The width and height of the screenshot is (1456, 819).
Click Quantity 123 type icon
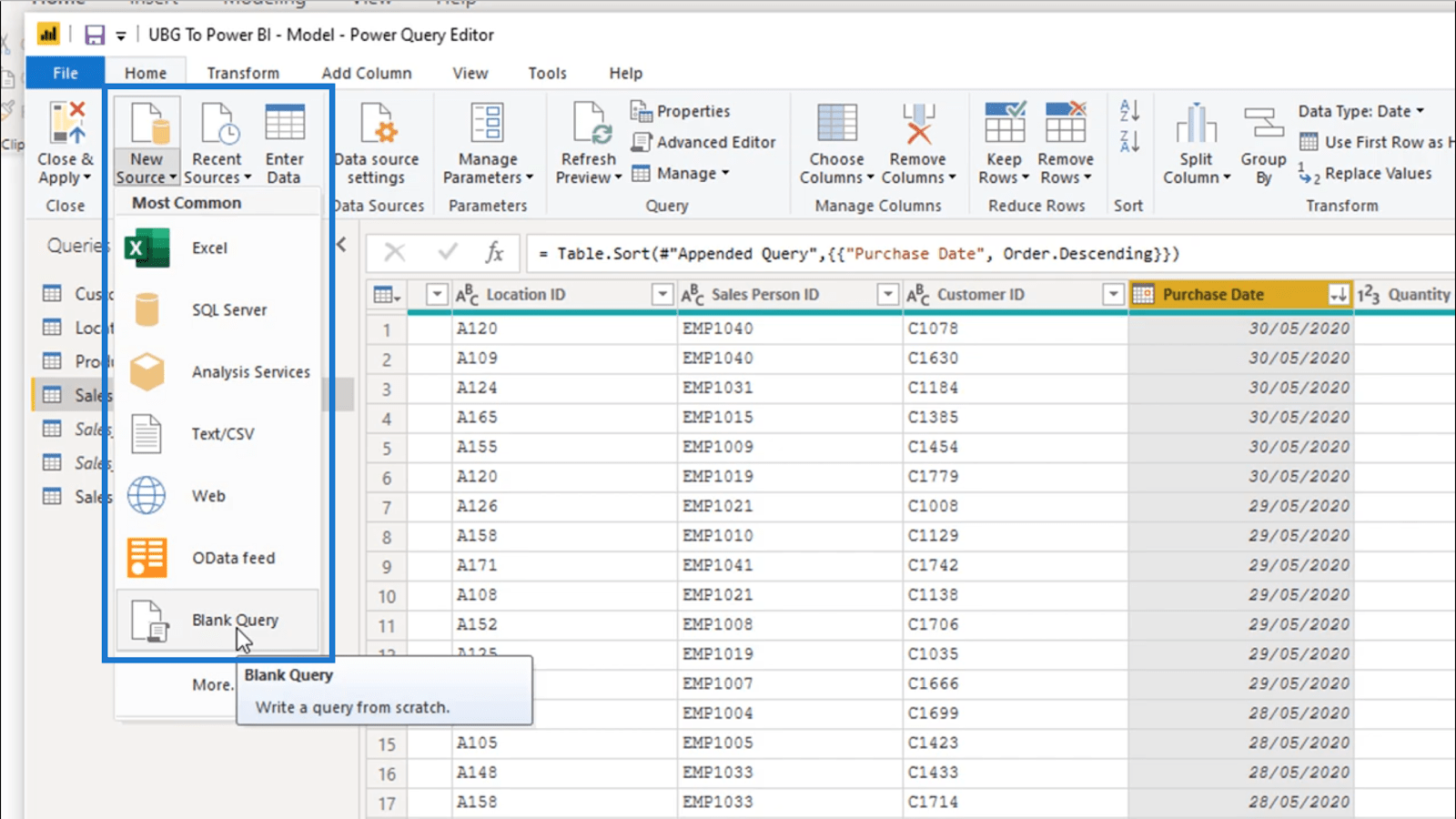click(x=1369, y=294)
